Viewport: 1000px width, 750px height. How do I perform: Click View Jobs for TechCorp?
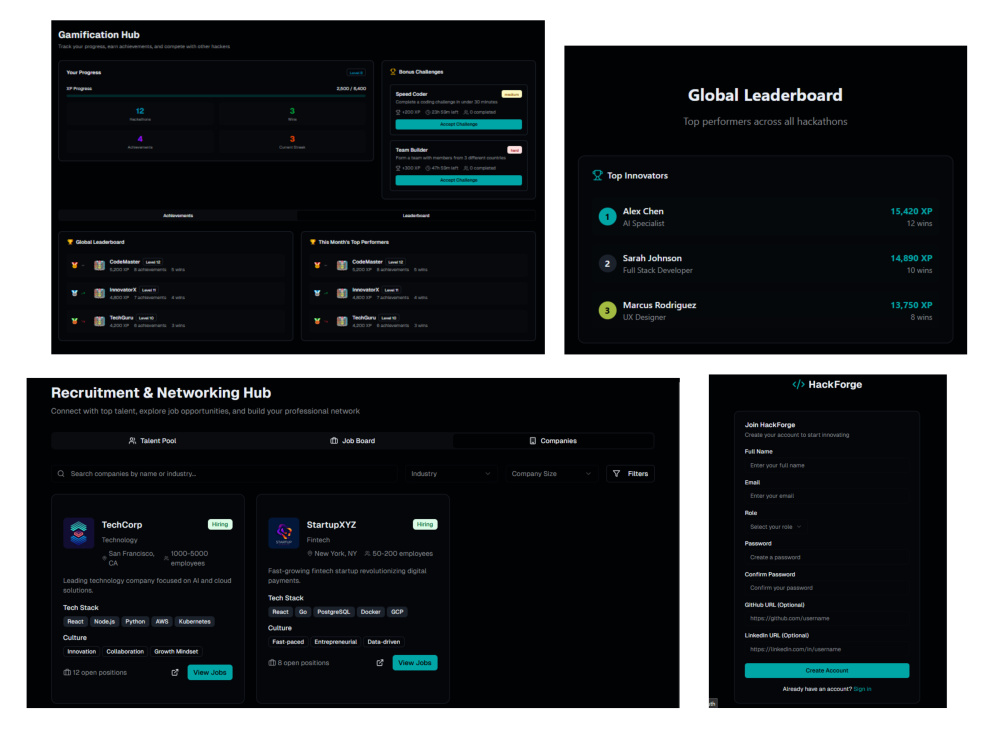210,673
